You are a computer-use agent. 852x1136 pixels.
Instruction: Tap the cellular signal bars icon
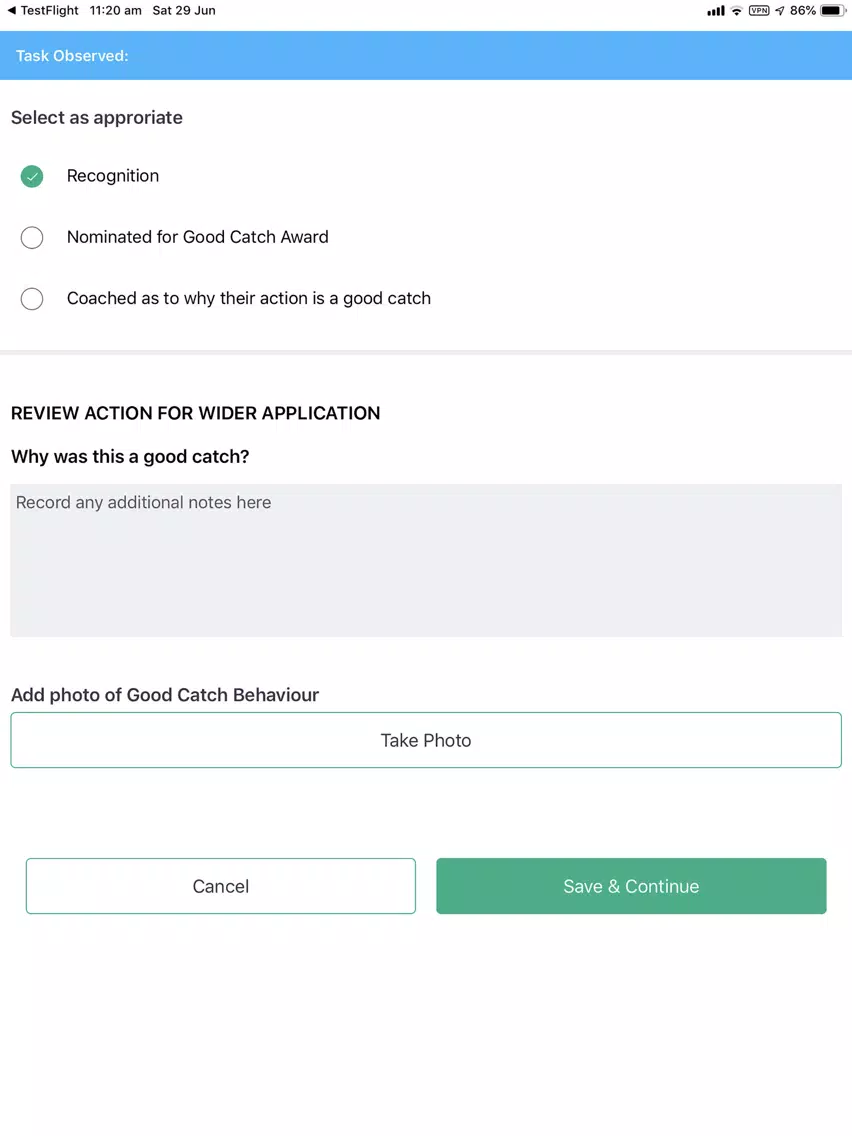point(716,11)
